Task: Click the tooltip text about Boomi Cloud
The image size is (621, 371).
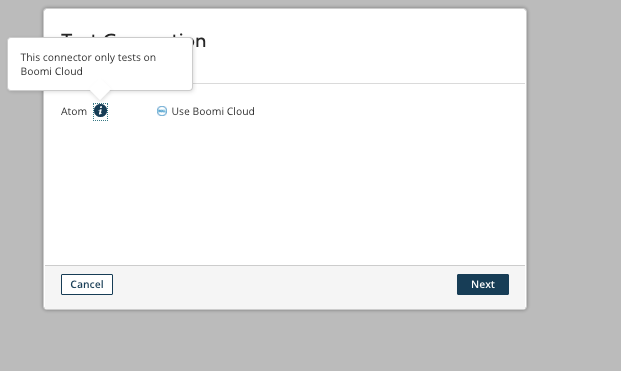Action: click(x=88, y=64)
